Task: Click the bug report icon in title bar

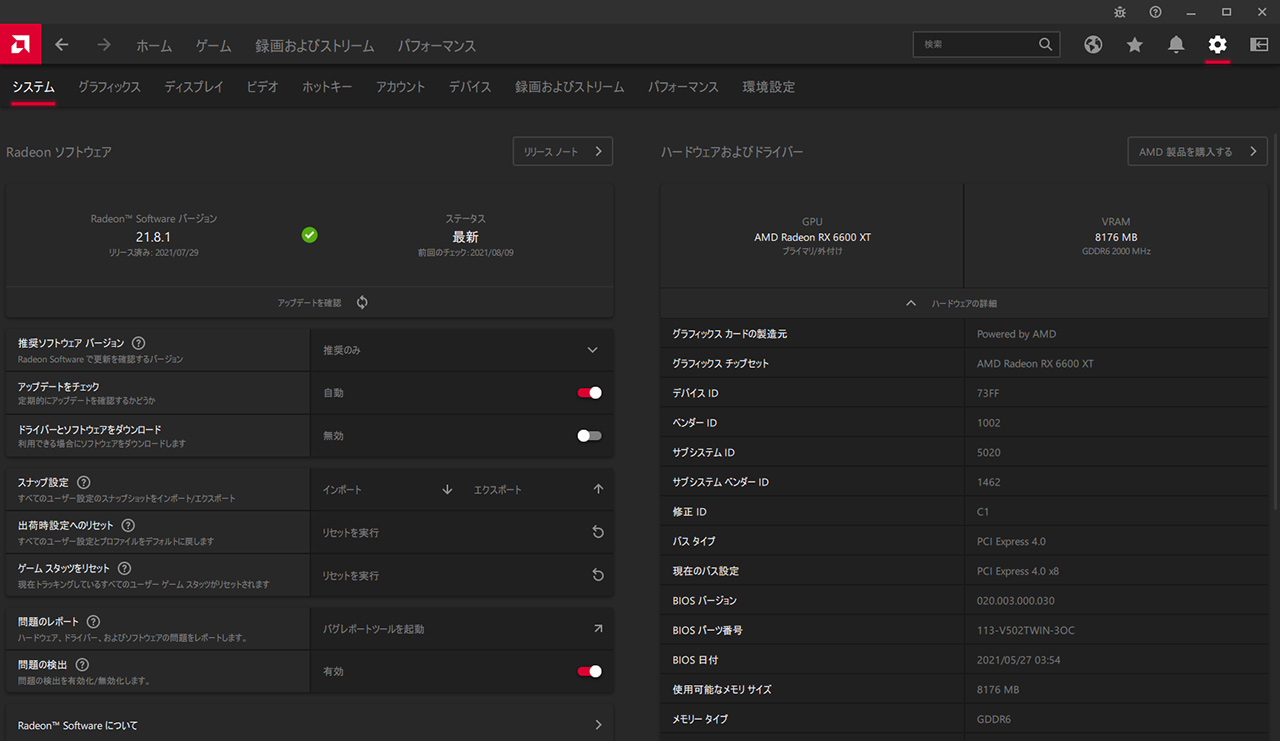Action: (x=1120, y=12)
